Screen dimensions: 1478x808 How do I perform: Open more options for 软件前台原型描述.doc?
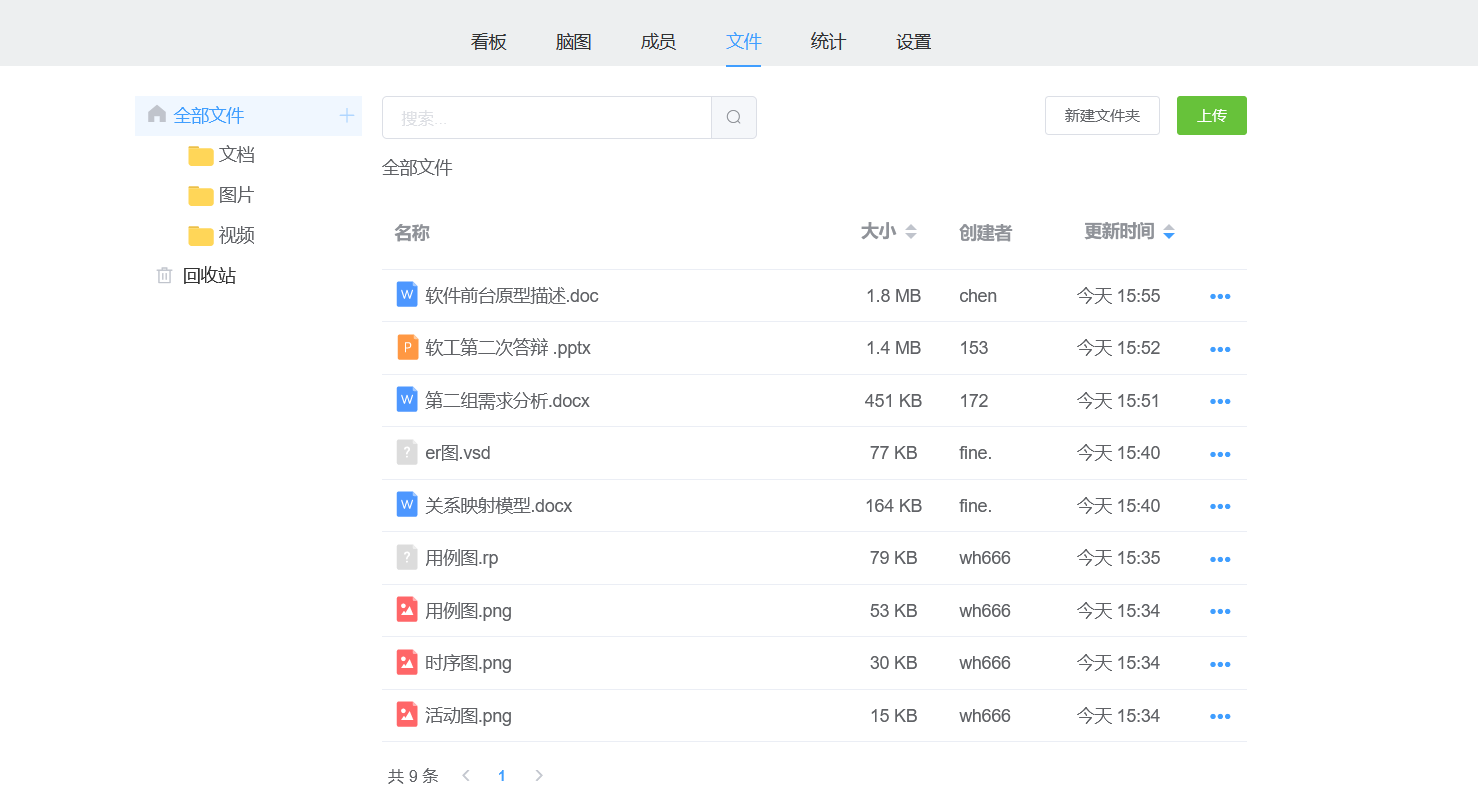(x=1220, y=297)
